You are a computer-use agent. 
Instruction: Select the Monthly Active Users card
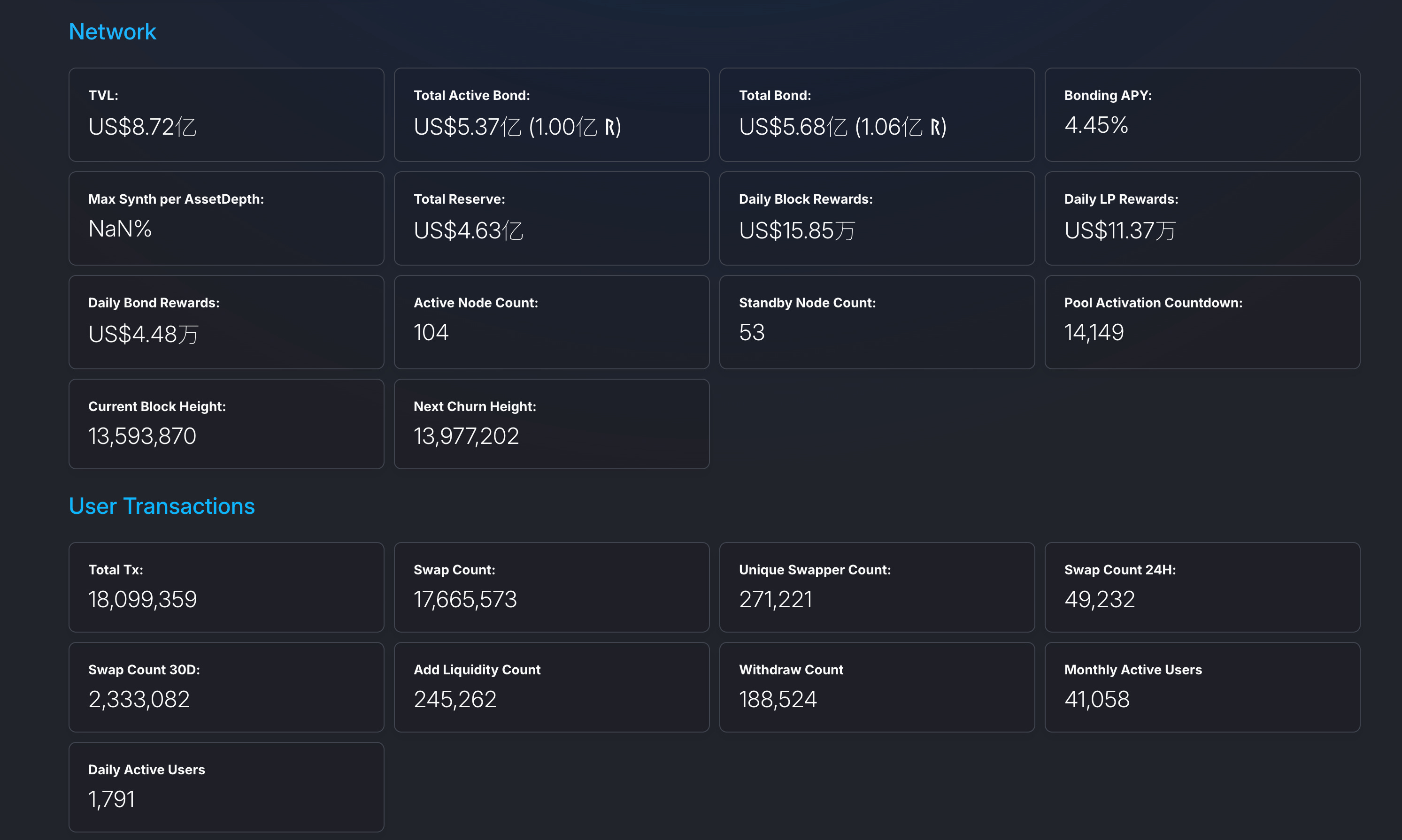pyautogui.click(x=1202, y=687)
